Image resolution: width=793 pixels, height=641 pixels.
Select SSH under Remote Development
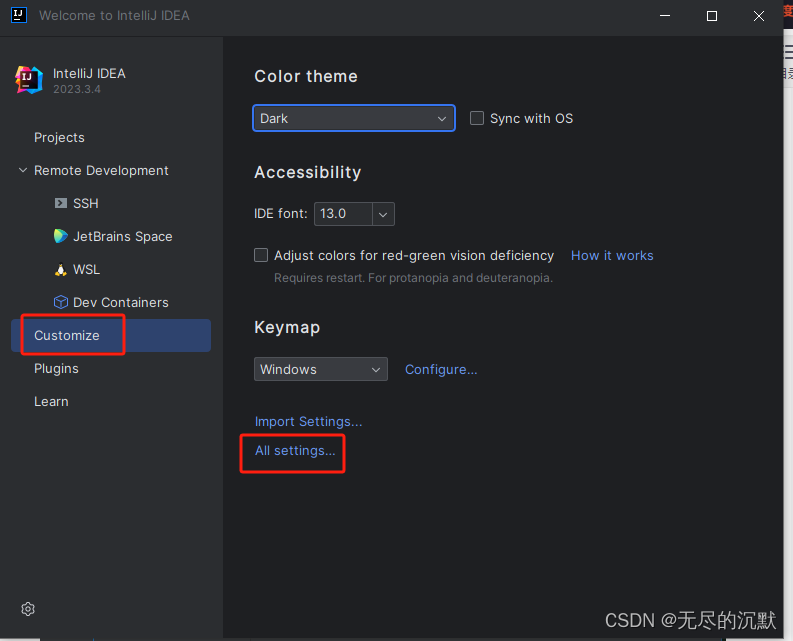click(x=85, y=203)
